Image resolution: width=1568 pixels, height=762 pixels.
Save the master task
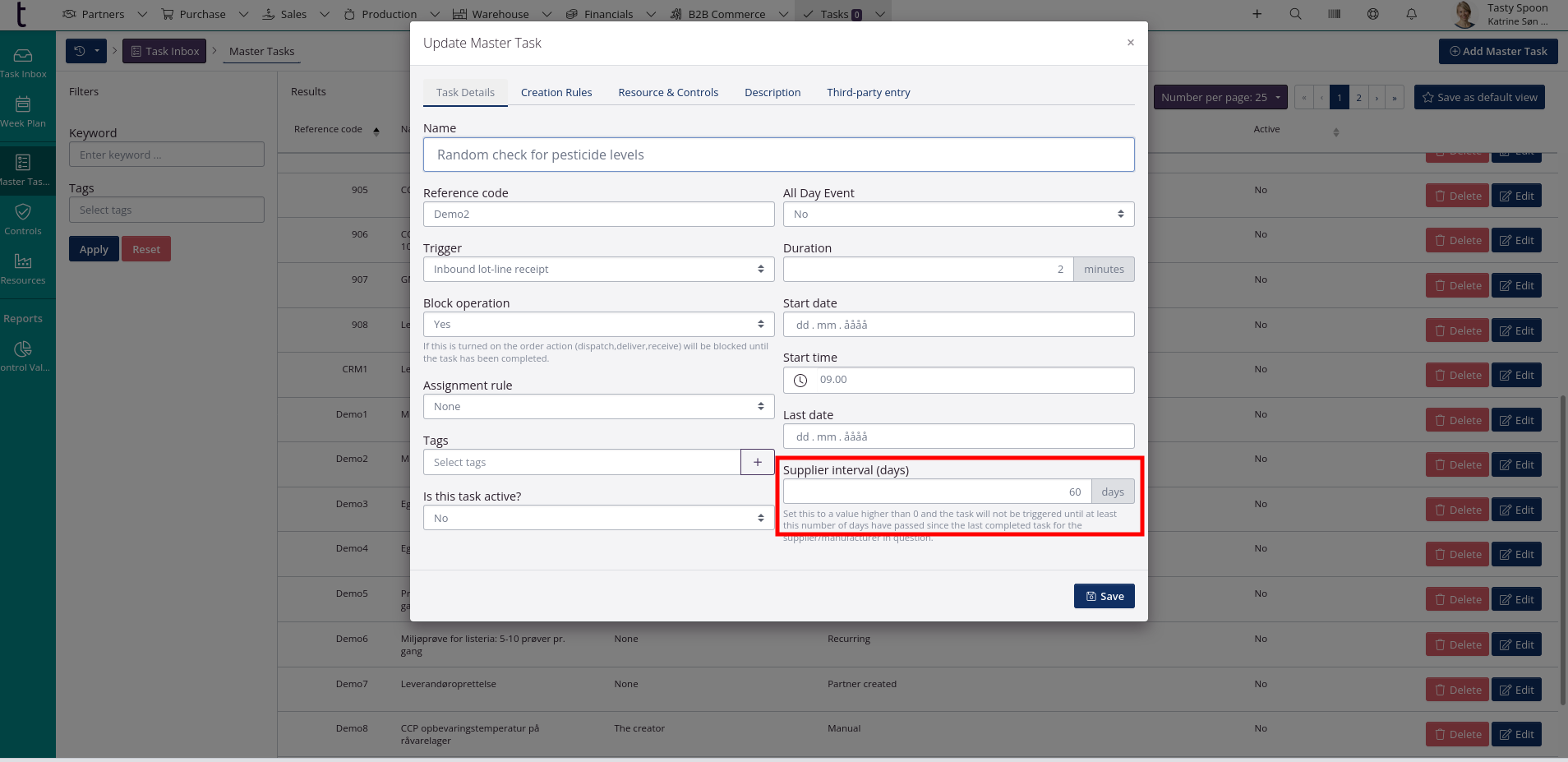(1104, 596)
